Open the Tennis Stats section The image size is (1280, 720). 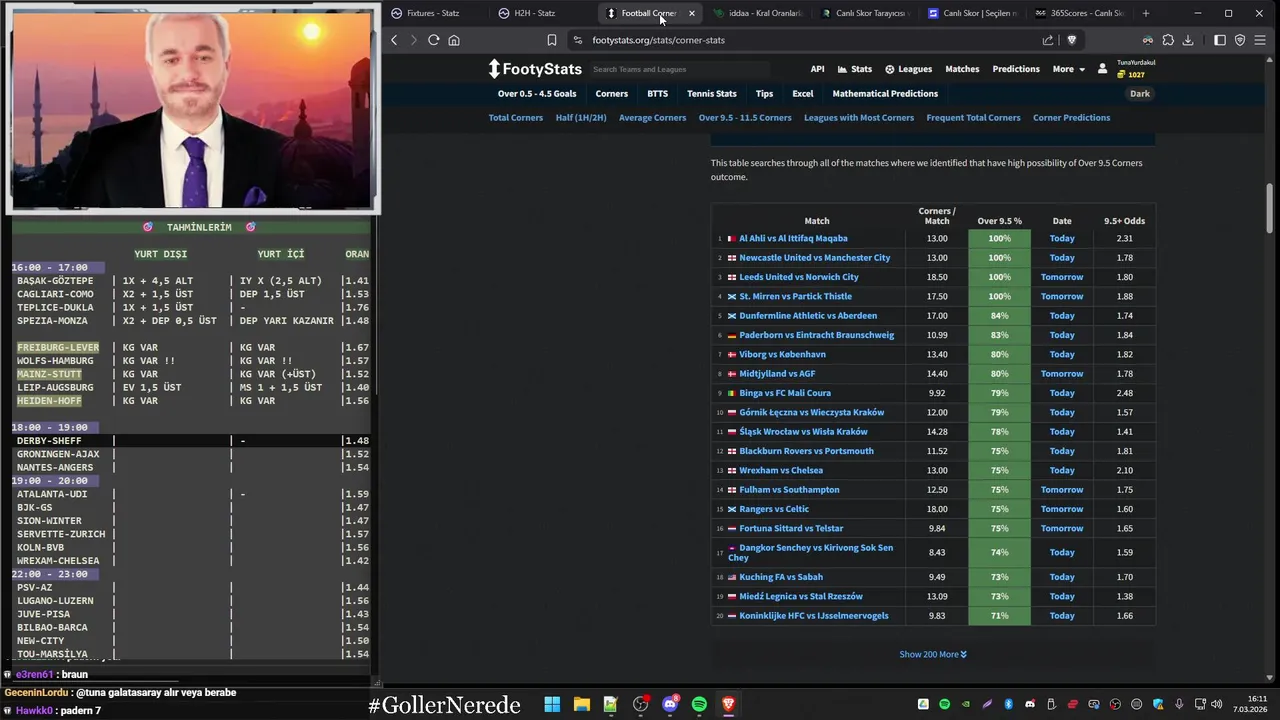click(712, 93)
